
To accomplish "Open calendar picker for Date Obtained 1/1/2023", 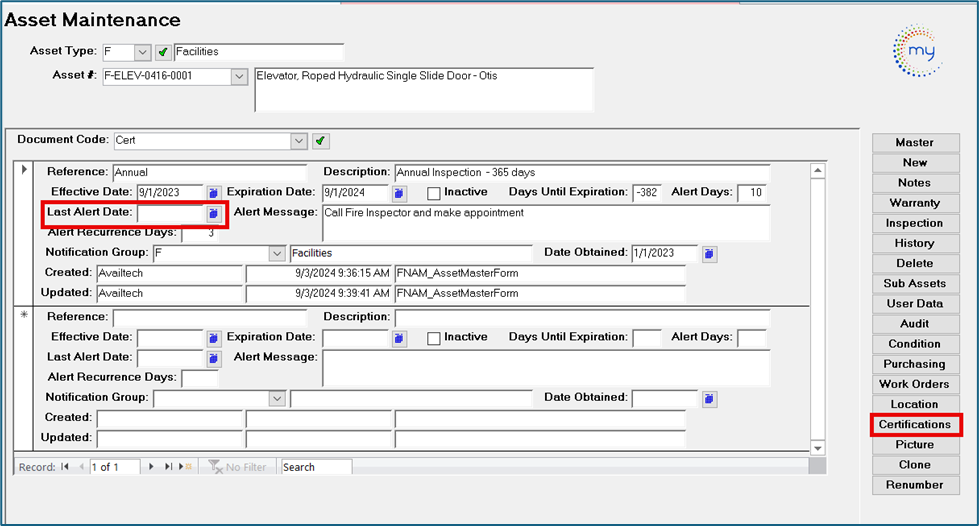I will click(x=709, y=254).
